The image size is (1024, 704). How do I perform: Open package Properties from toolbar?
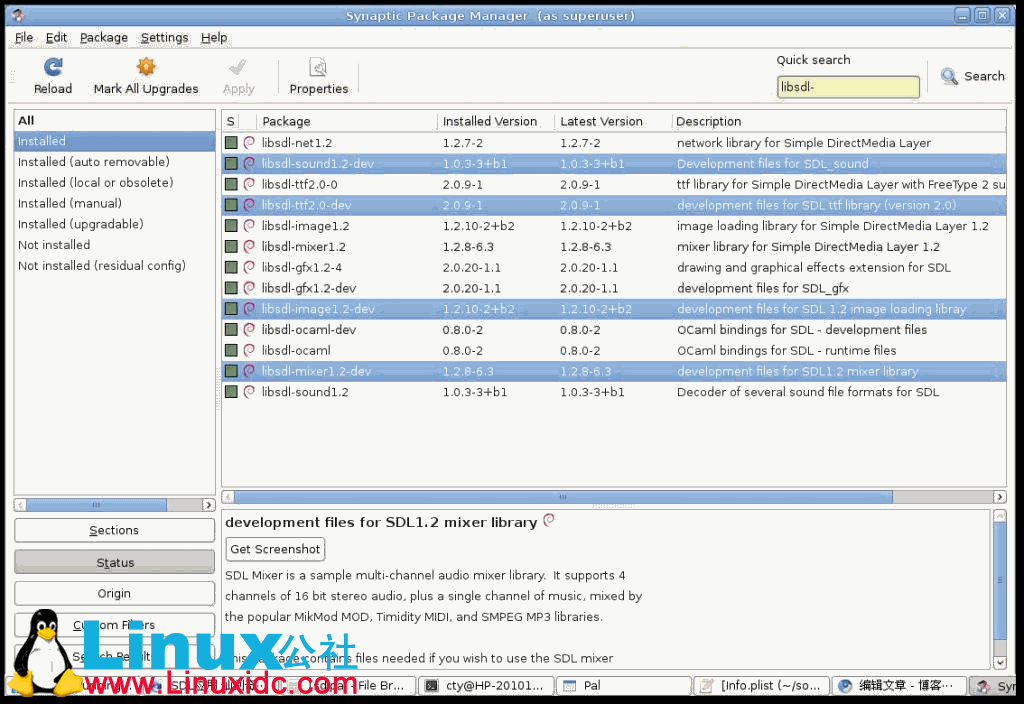click(318, 68)
